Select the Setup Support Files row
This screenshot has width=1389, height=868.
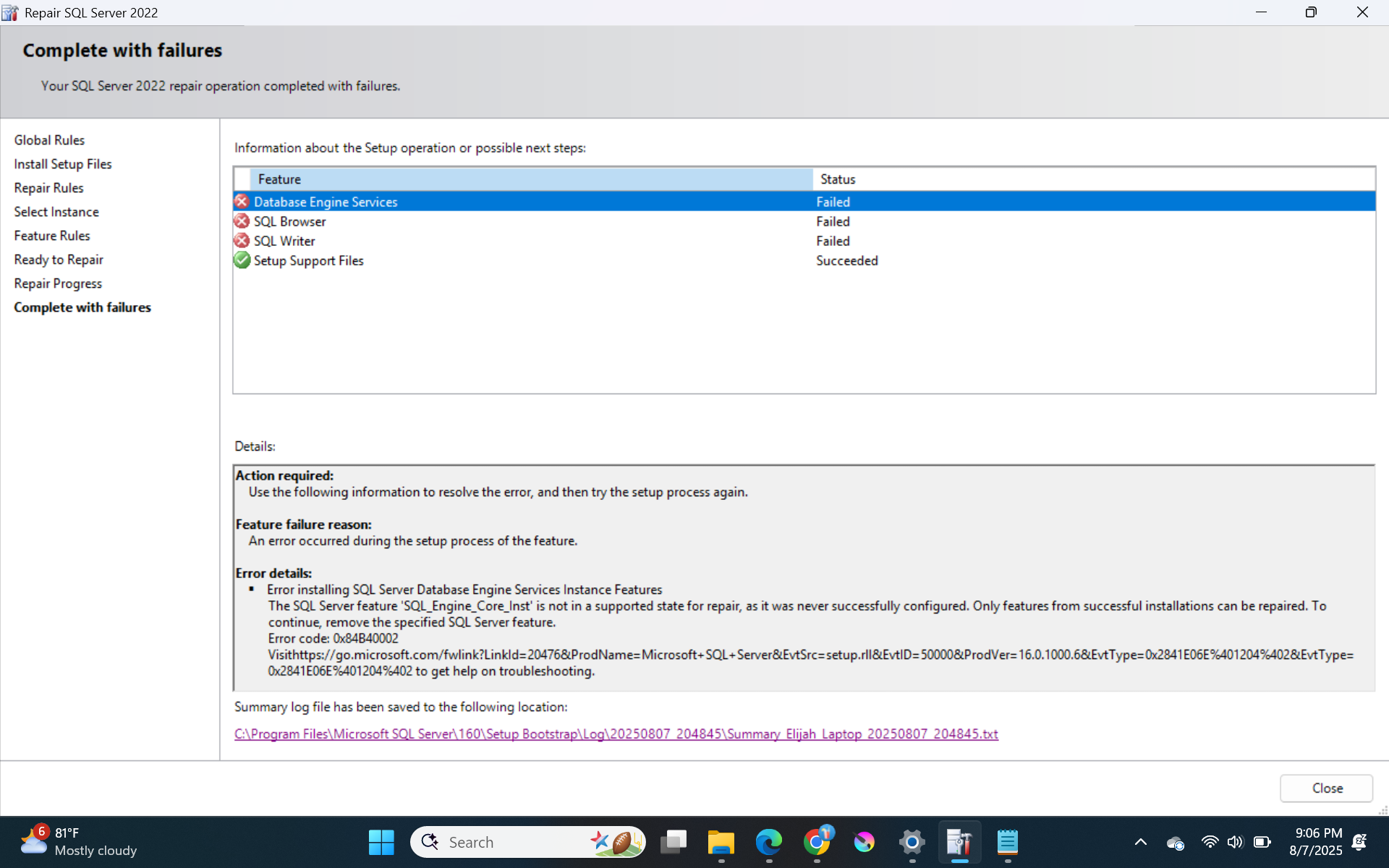pos(804,260)
